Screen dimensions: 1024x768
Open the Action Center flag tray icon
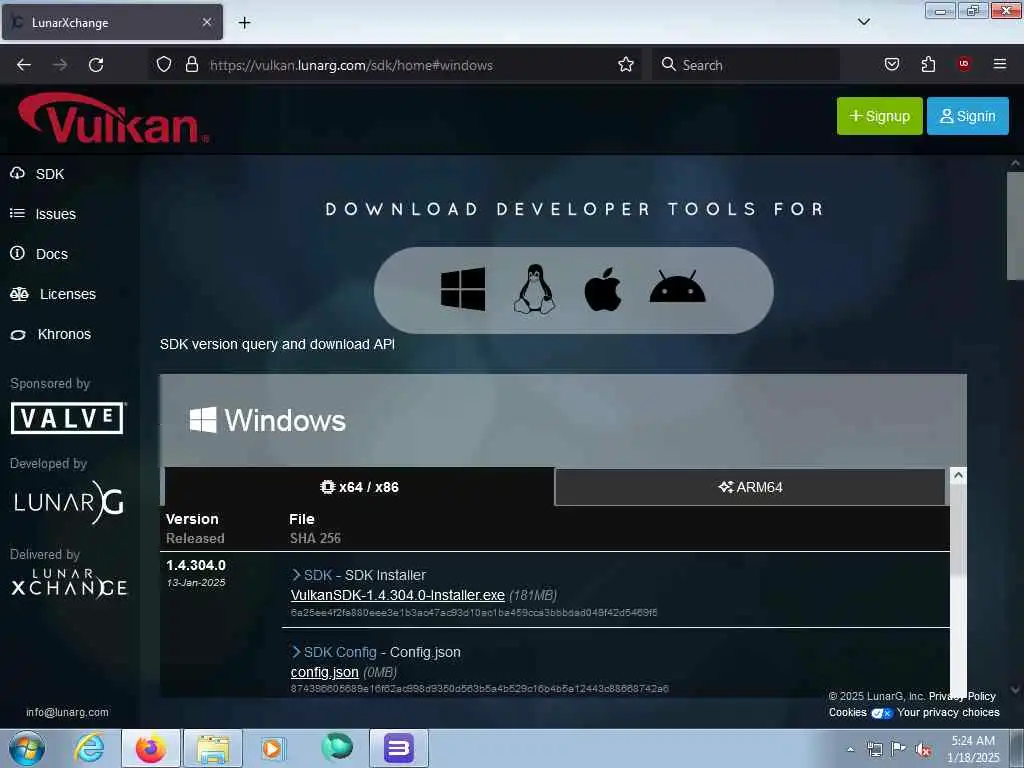(899, 748)
